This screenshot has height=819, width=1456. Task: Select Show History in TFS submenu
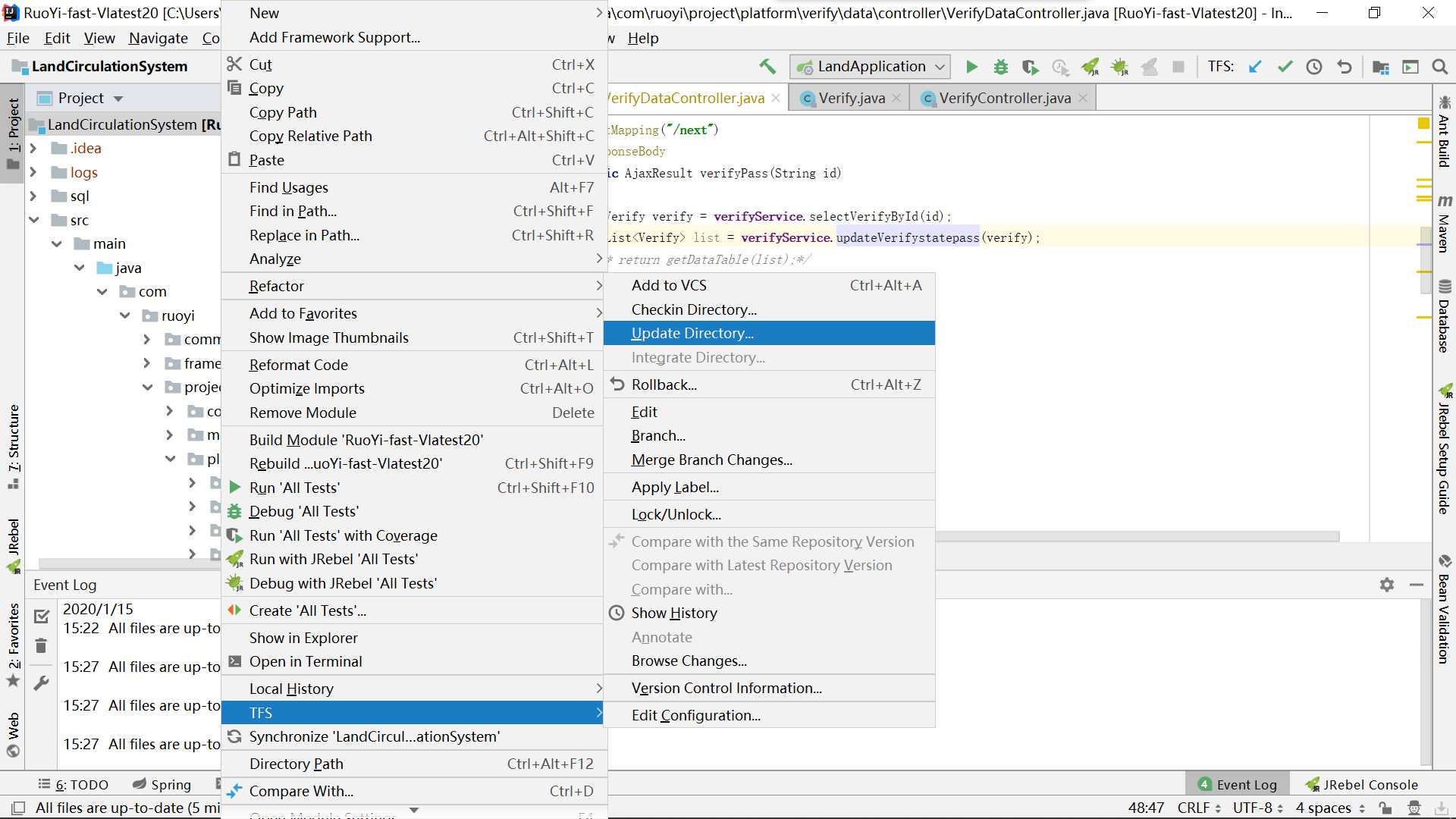(769, 613)
